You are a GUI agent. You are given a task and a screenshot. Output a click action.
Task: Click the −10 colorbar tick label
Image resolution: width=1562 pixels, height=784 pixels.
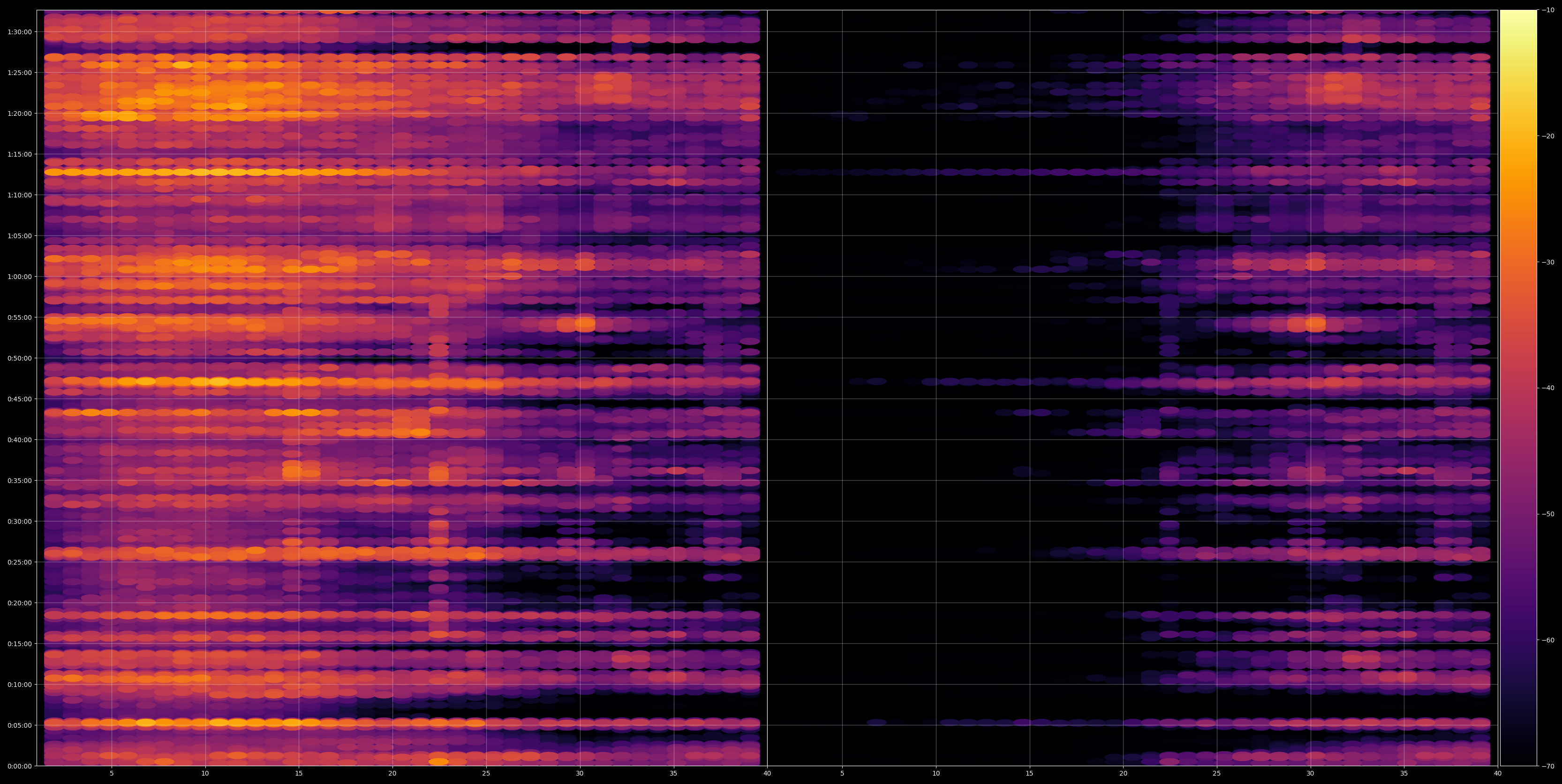click(1547, 10)
